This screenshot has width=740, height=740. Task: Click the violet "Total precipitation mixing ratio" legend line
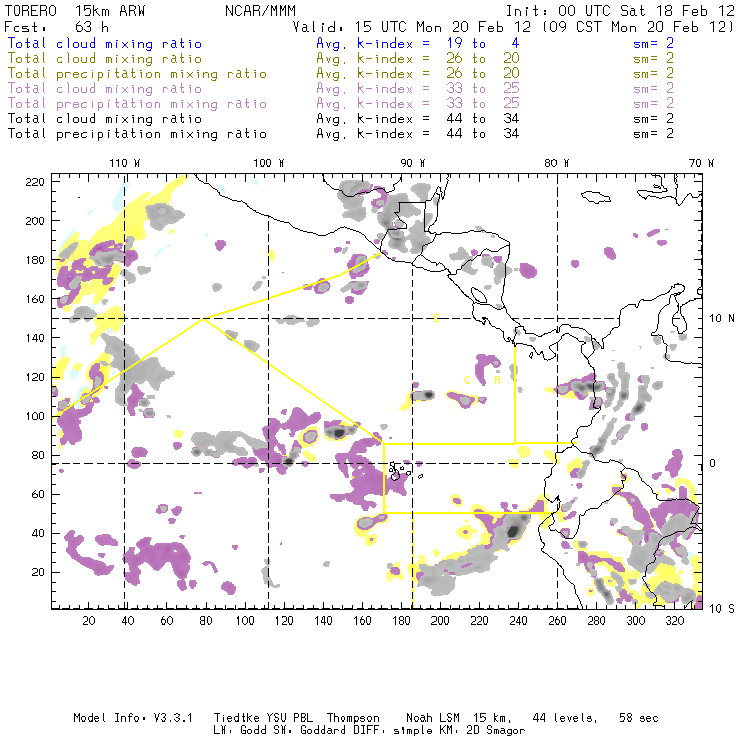137,104
